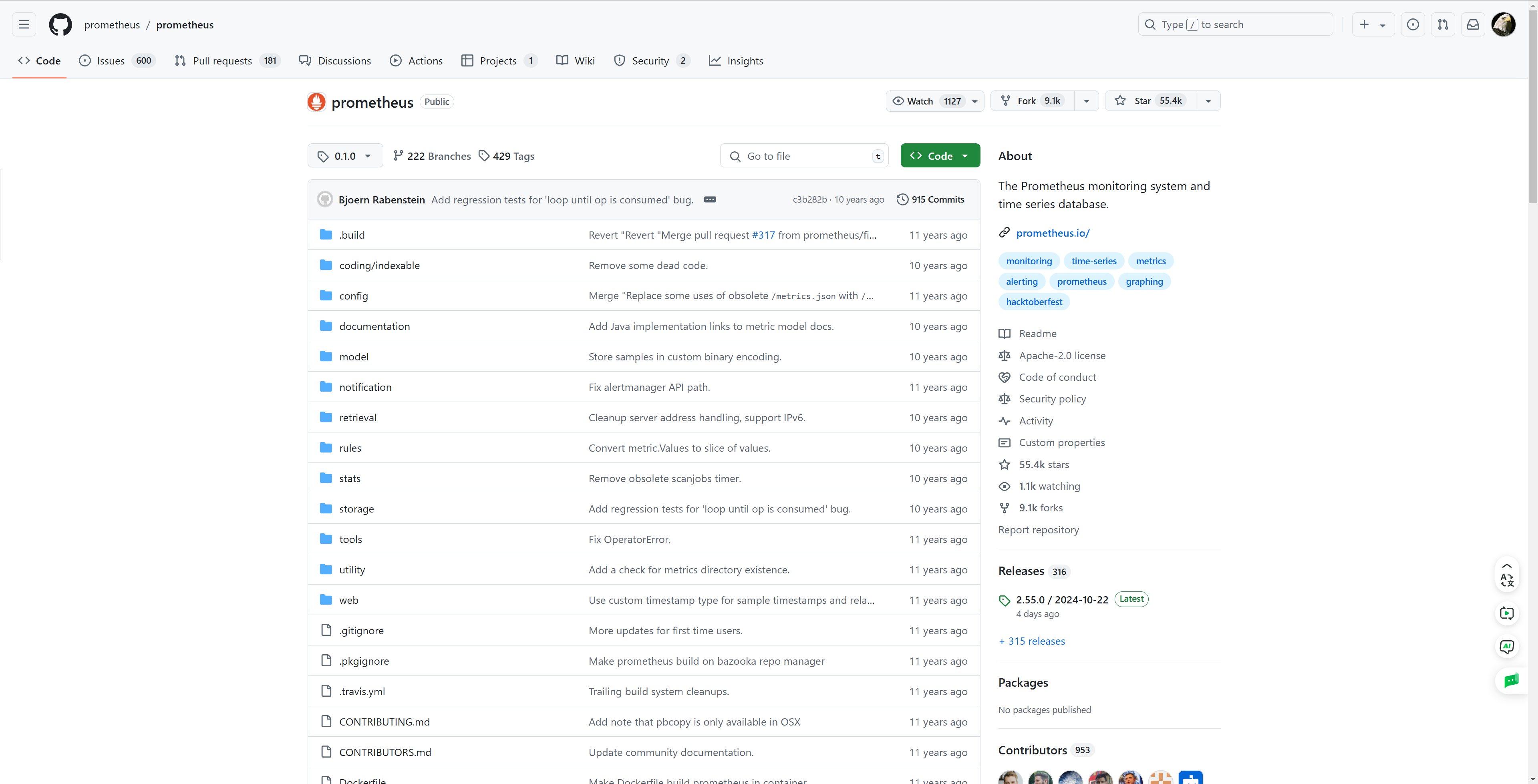Screen dimensions: 1538x784
Task: Open the Watch options dropdown arrow
Action: click(x=975, y=101)
